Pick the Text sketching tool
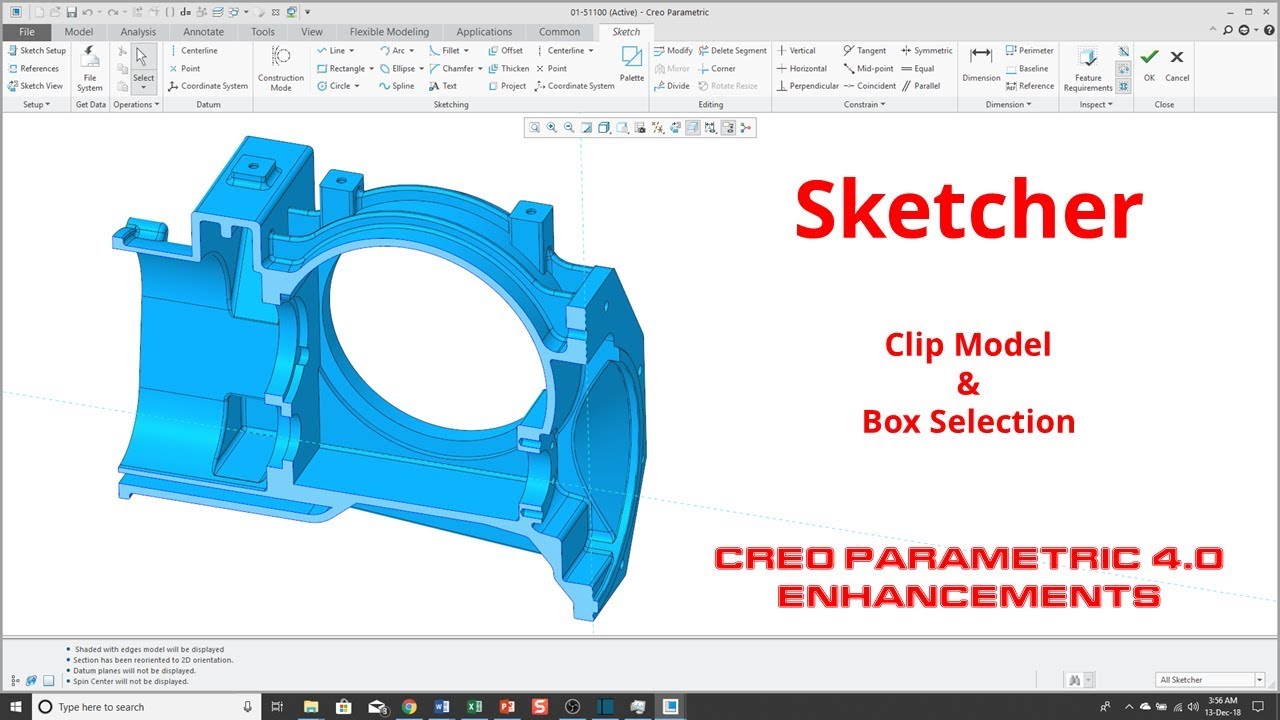 point(442,86)
